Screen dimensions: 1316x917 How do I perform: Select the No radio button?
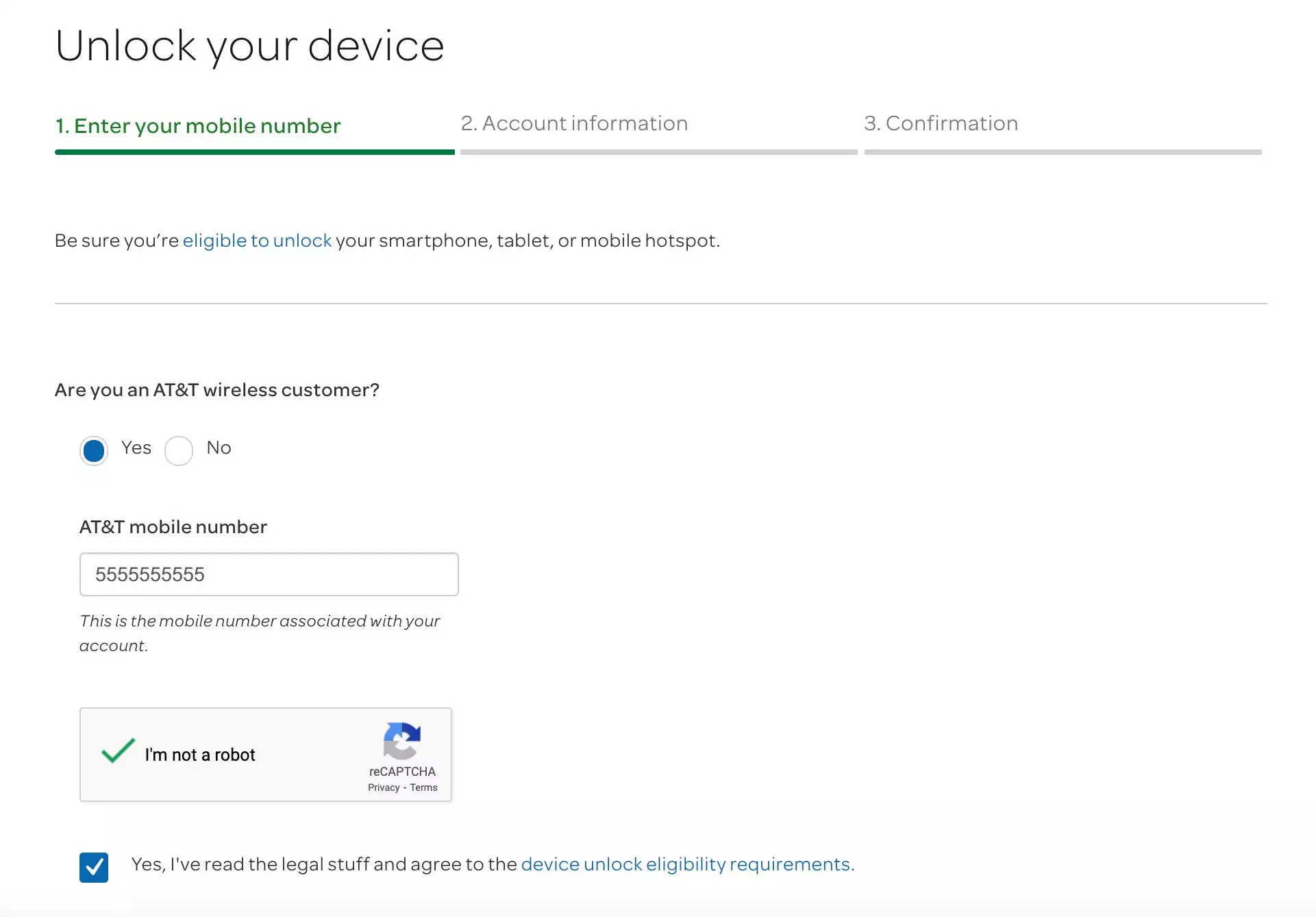(179, 450)
